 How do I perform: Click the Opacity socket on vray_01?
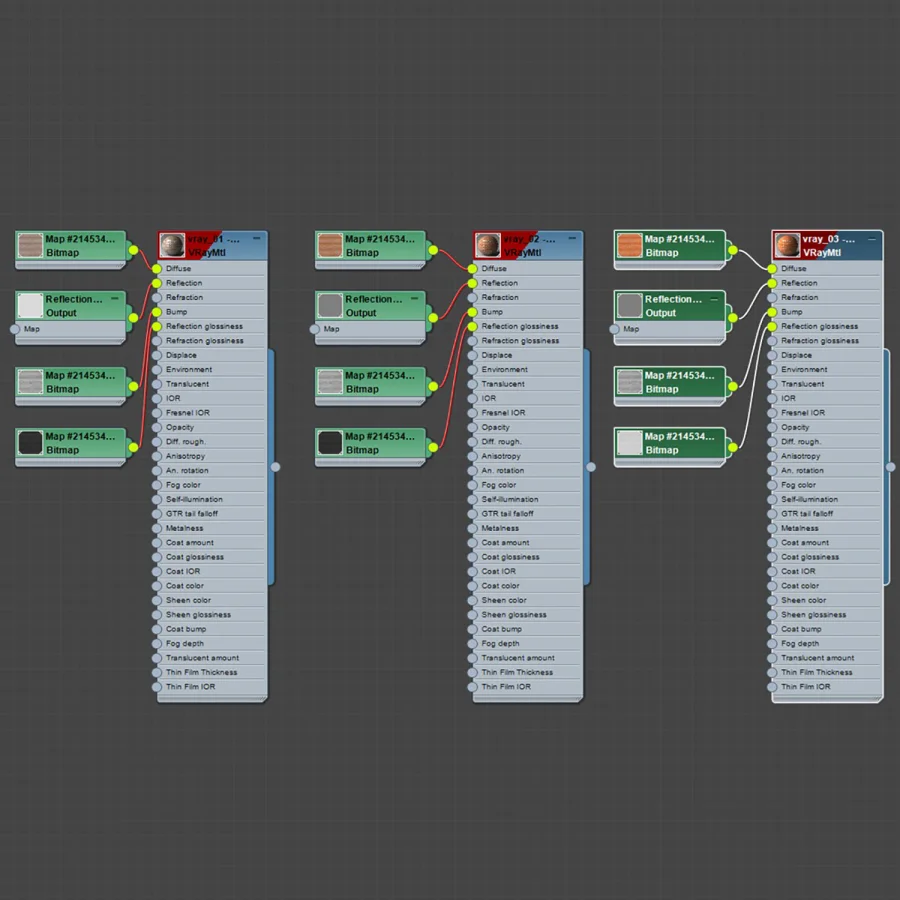click(157, 428)
